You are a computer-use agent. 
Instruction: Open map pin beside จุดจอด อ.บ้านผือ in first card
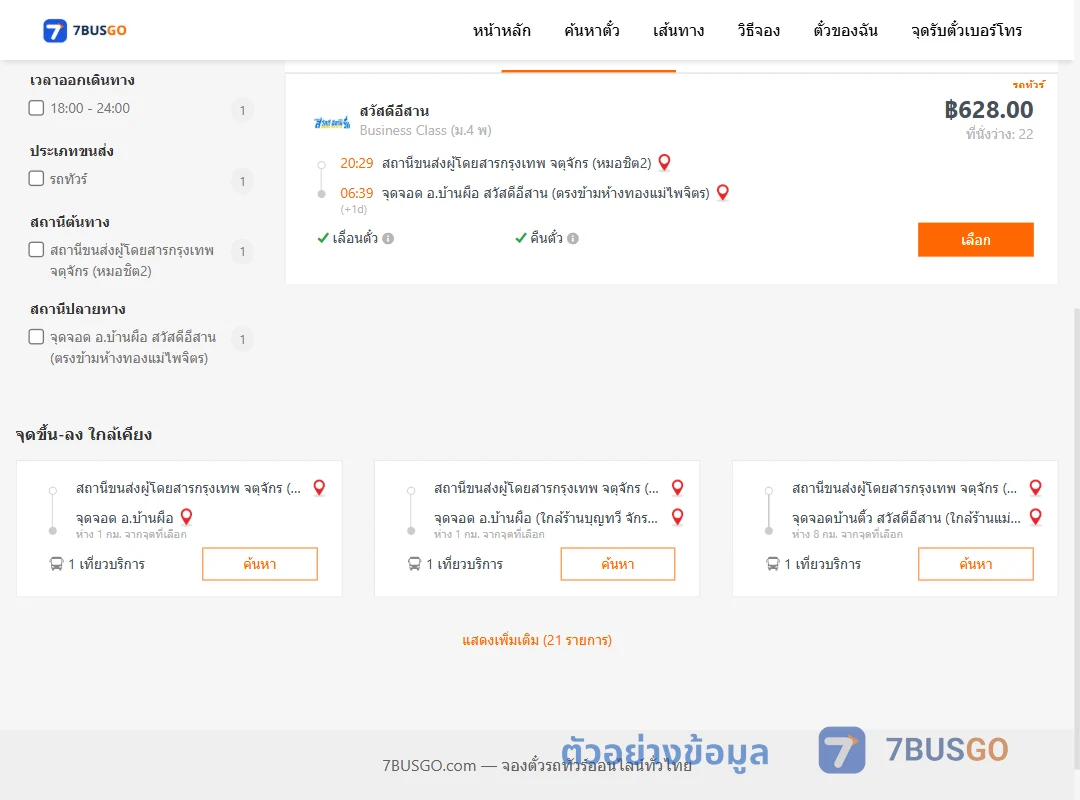coord(187,517)
